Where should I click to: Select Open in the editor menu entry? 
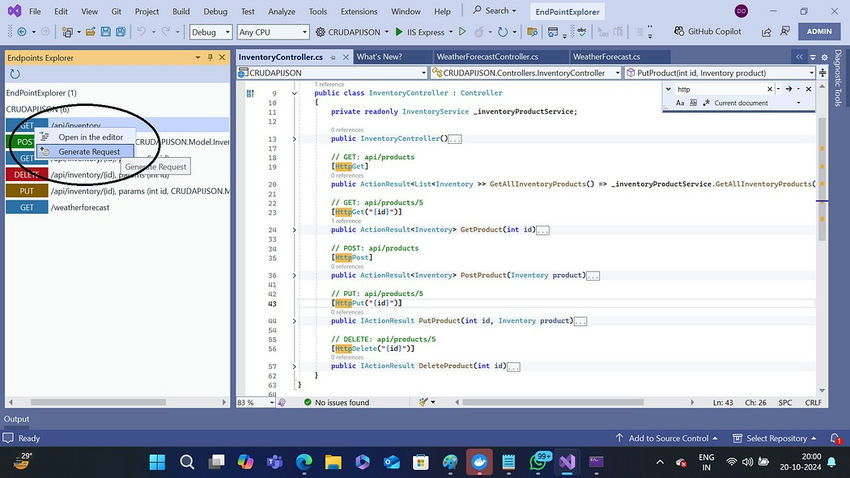tap(90, 137)
